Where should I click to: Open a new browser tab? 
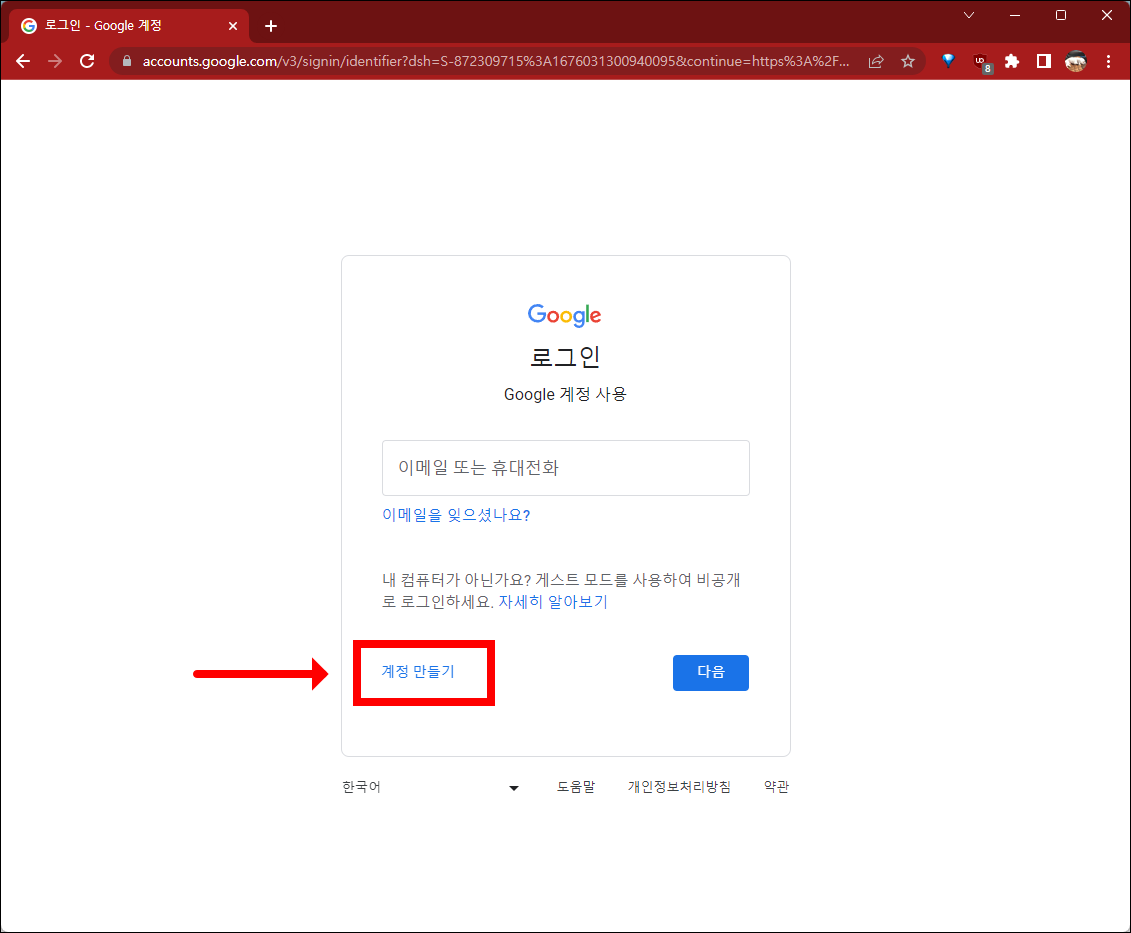[x=270, y=26]
